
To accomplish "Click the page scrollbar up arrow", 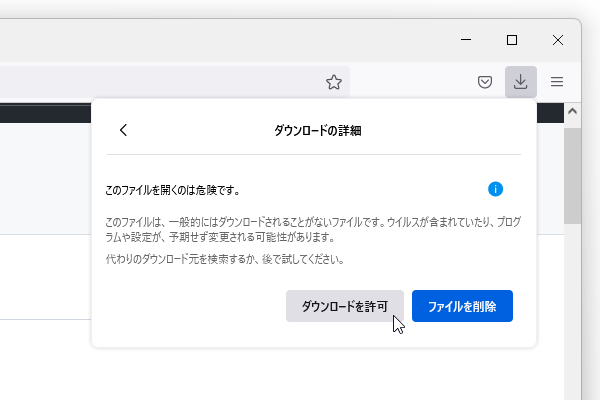I will coord(572,111).
